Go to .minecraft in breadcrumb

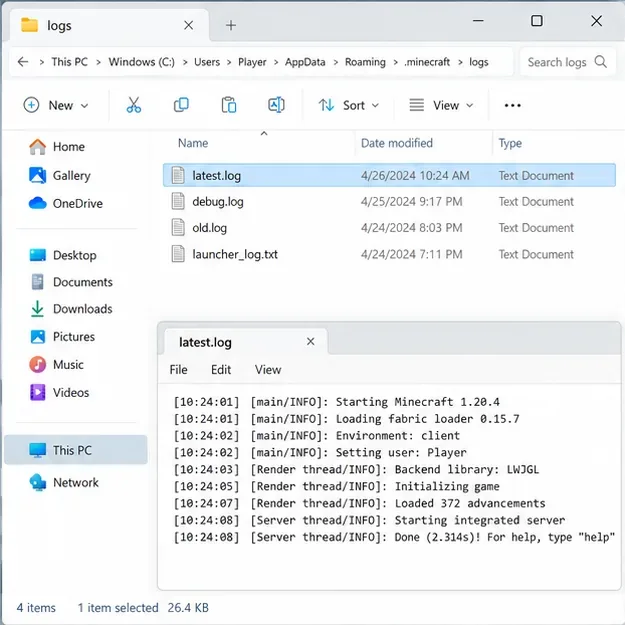426,62
